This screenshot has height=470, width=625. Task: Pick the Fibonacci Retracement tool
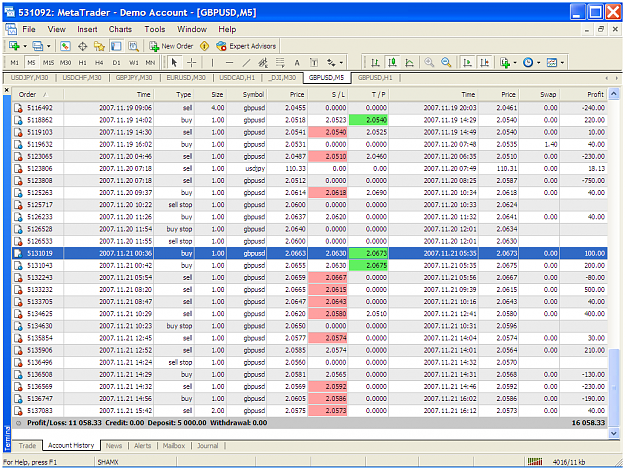[x=280, y=63]
